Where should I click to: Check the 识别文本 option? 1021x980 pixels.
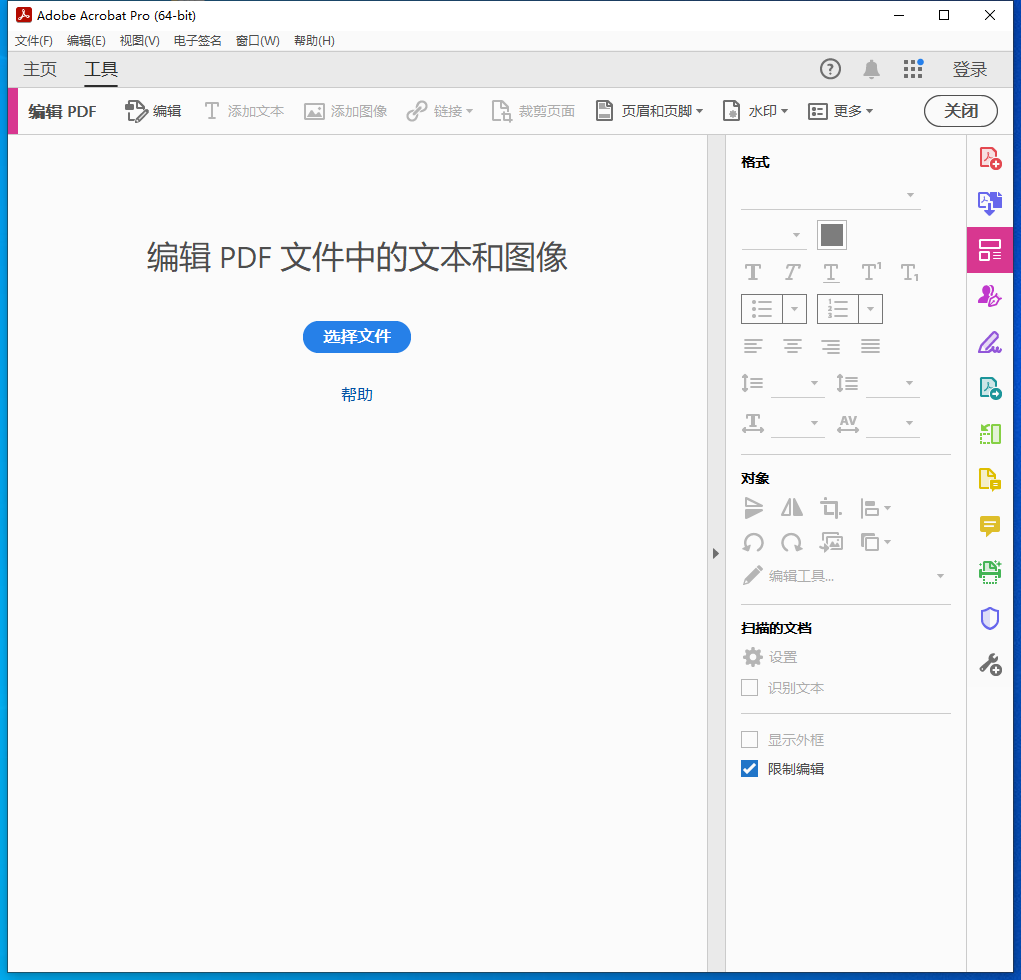(x=750, y=687)
